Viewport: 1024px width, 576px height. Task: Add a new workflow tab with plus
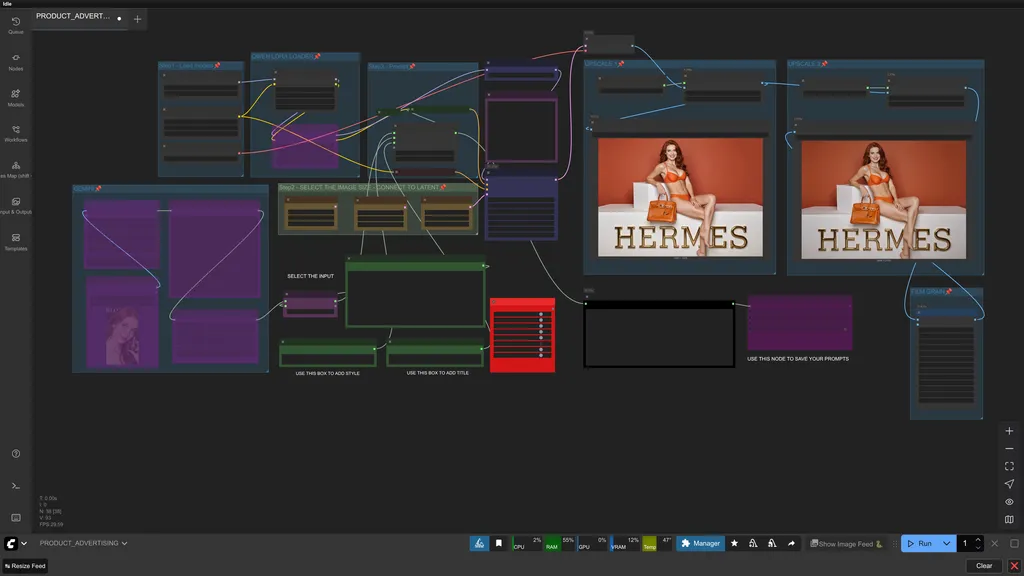137,19
